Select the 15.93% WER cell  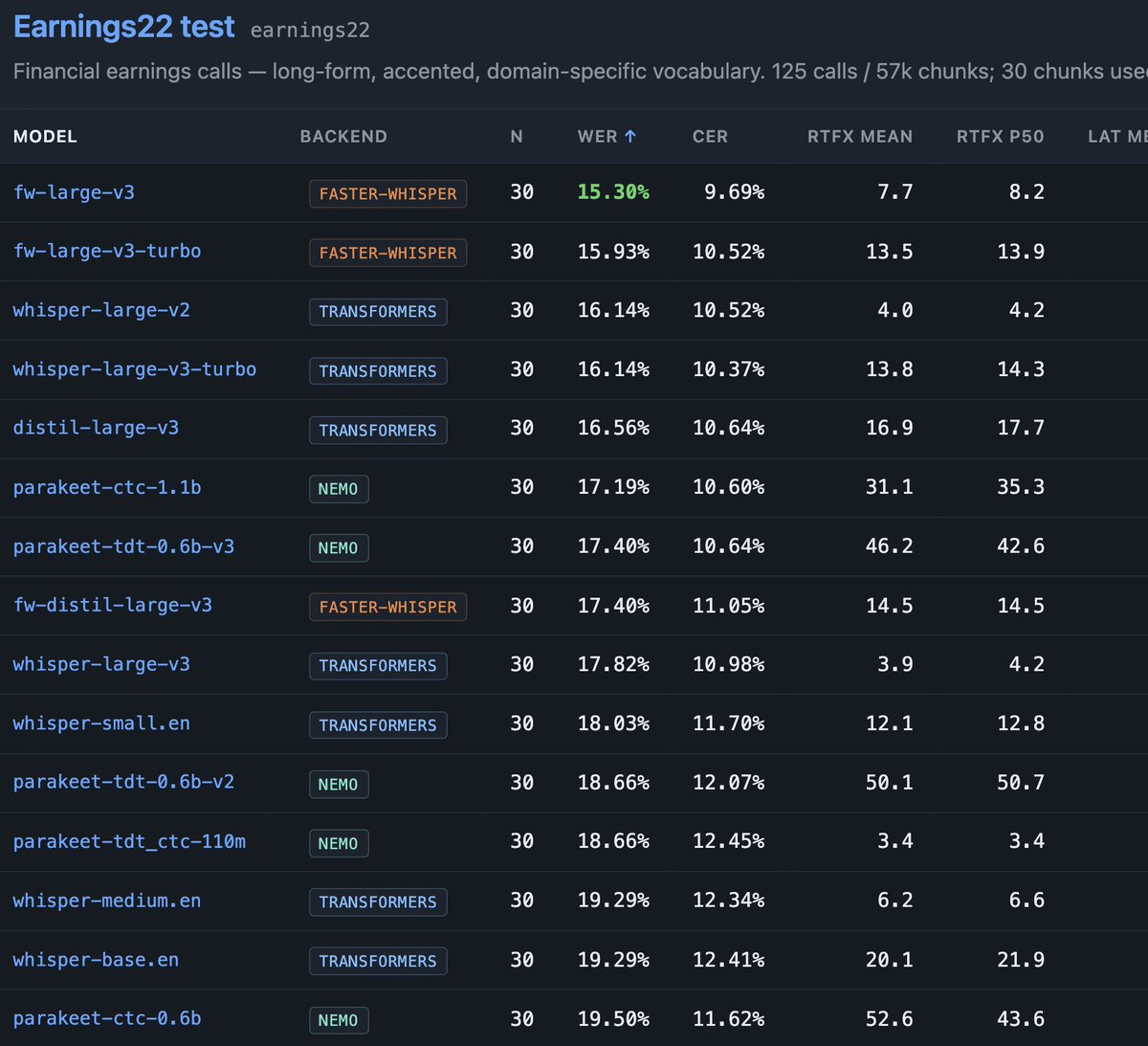tap(613, 252)
